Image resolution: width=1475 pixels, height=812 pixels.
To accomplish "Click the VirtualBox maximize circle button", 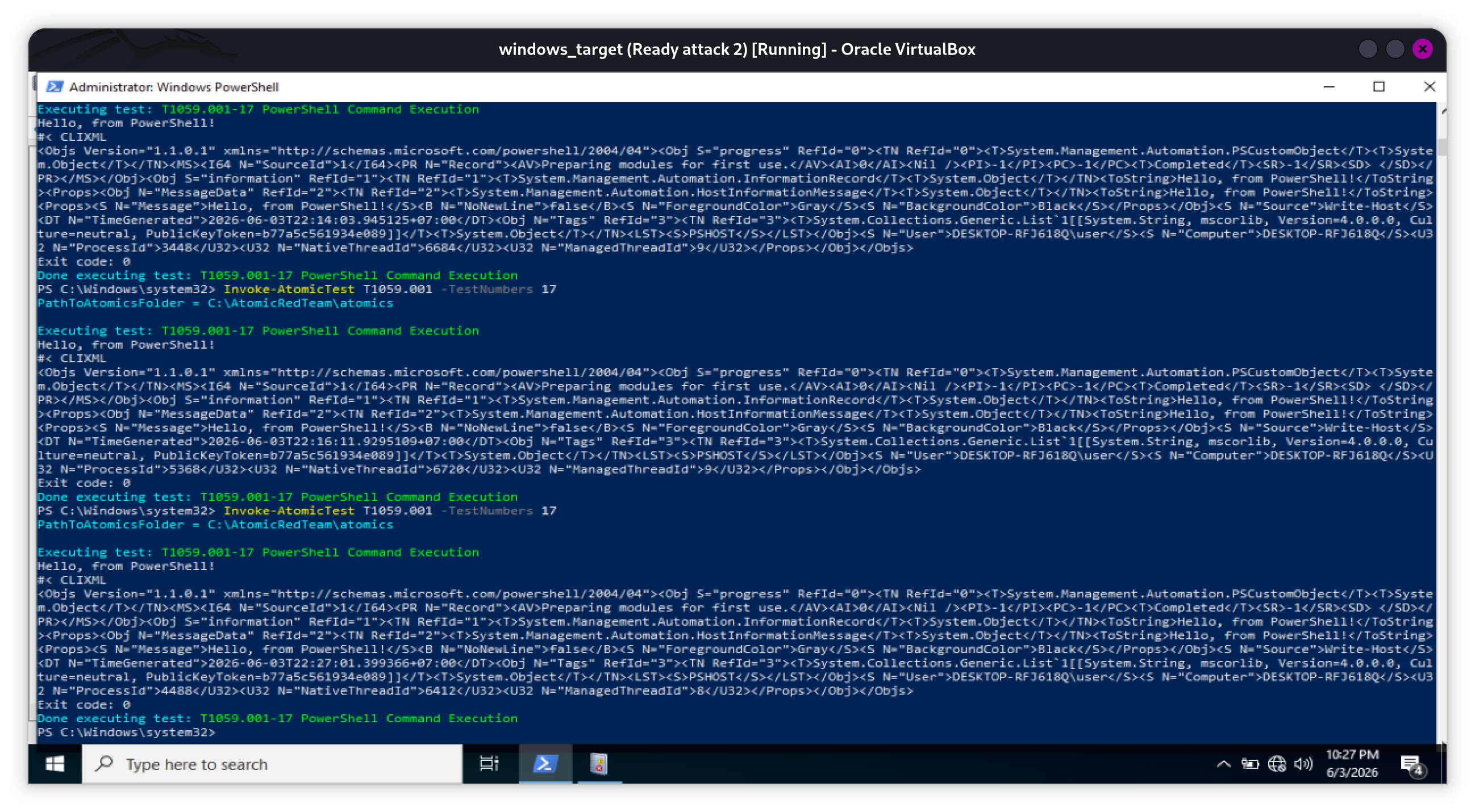I will [x=1395, y=49].
